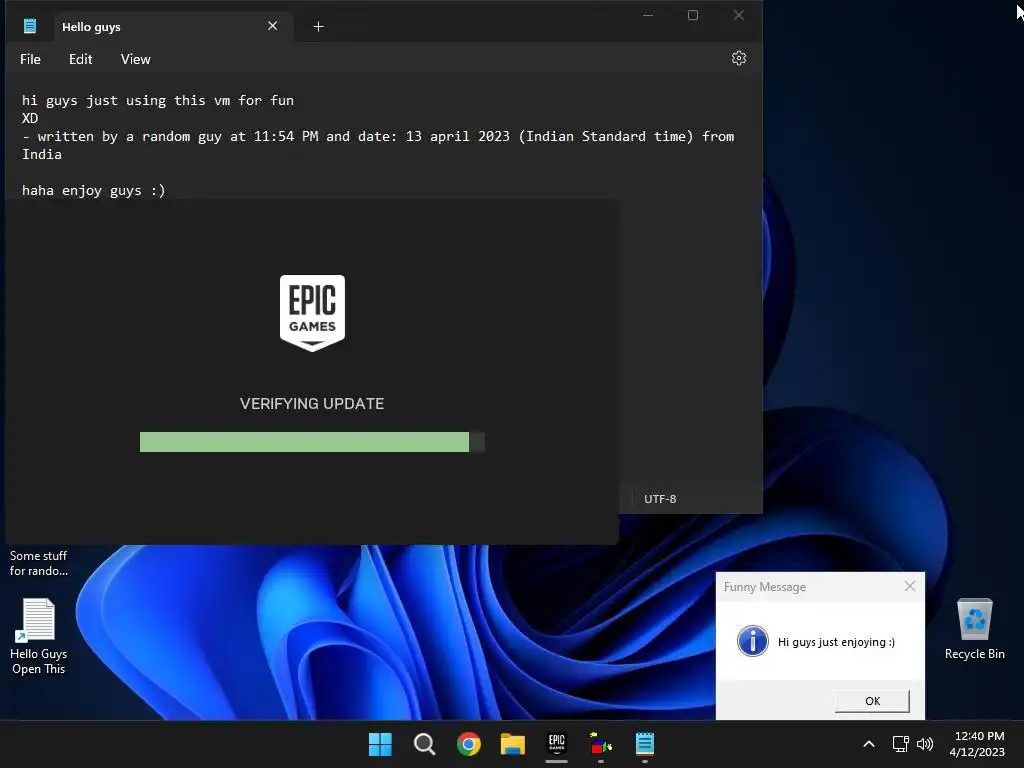Screen dimensions: 1024x768
Task: Show hidden icons in system tray
Action: pos(869,744)
